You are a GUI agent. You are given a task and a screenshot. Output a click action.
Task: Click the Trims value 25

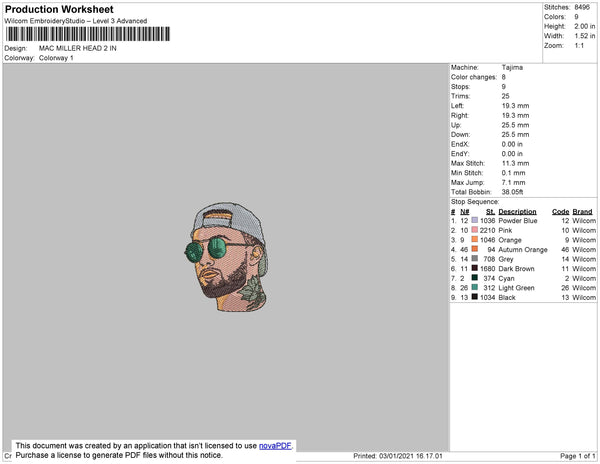pyautogui.click(x=505, y=96)
